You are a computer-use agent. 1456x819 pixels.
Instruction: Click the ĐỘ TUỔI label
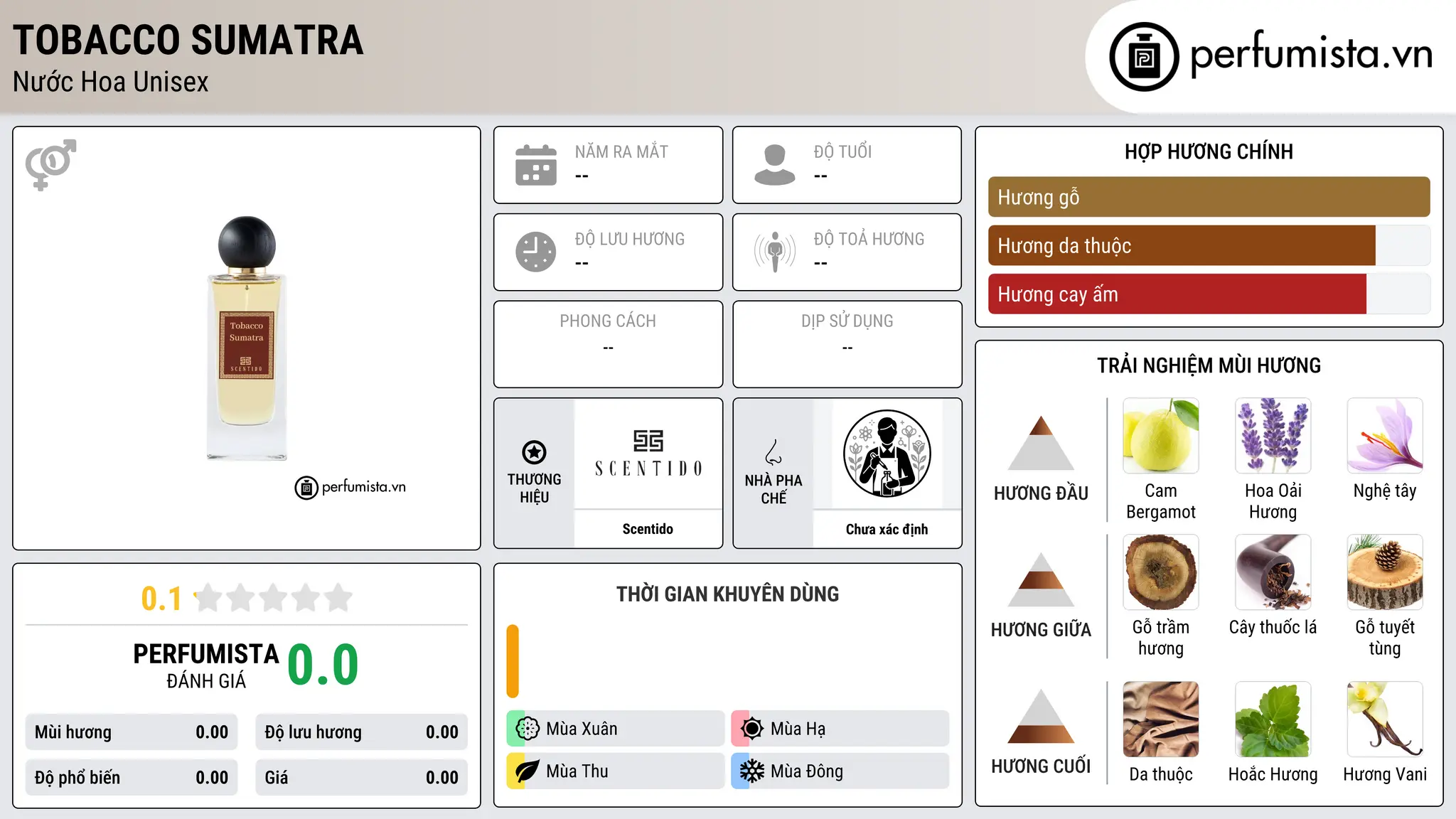[x=842, y=151]
